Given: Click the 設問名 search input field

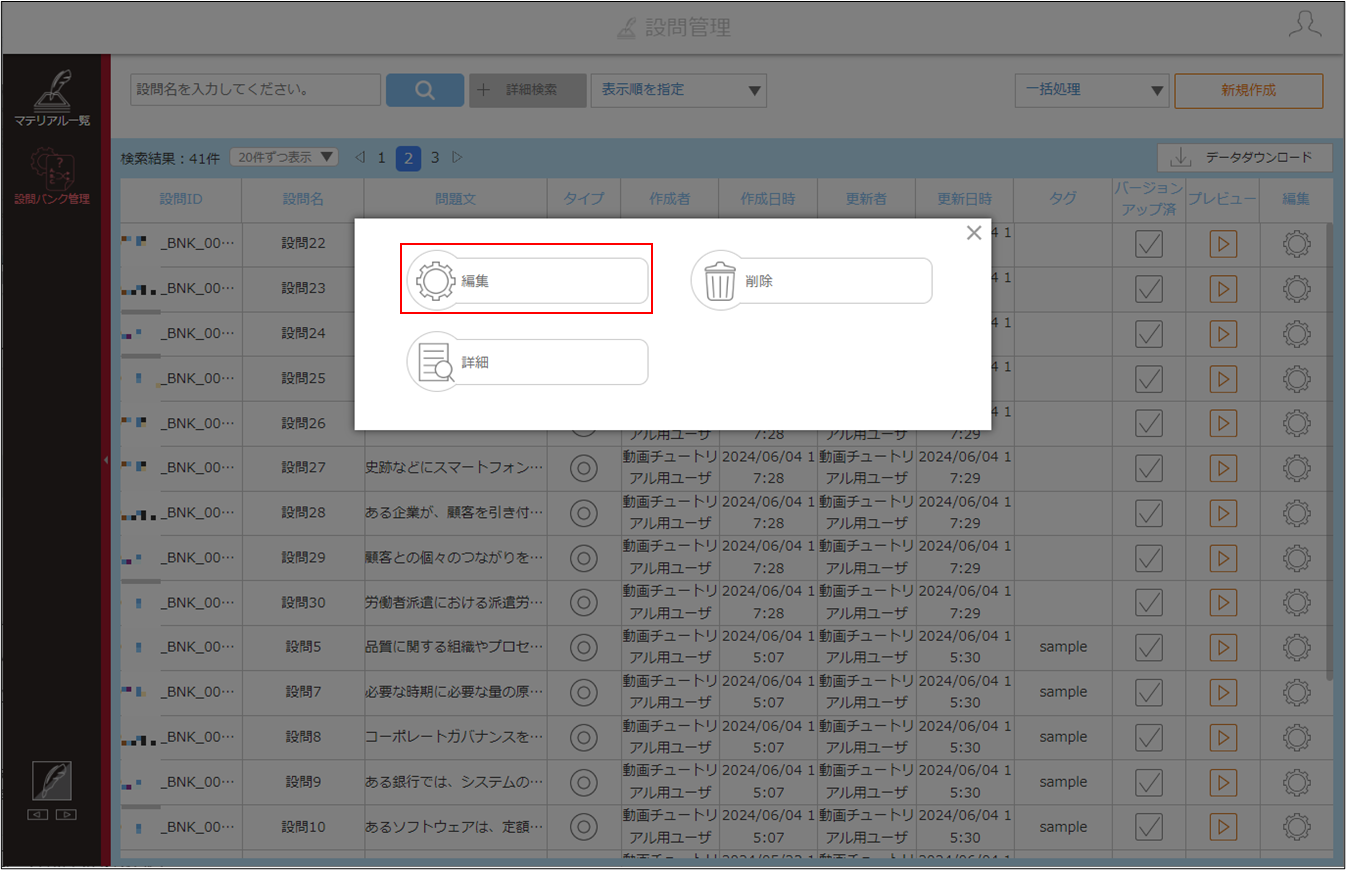Looking at the screenshot, I should point(255,90).
